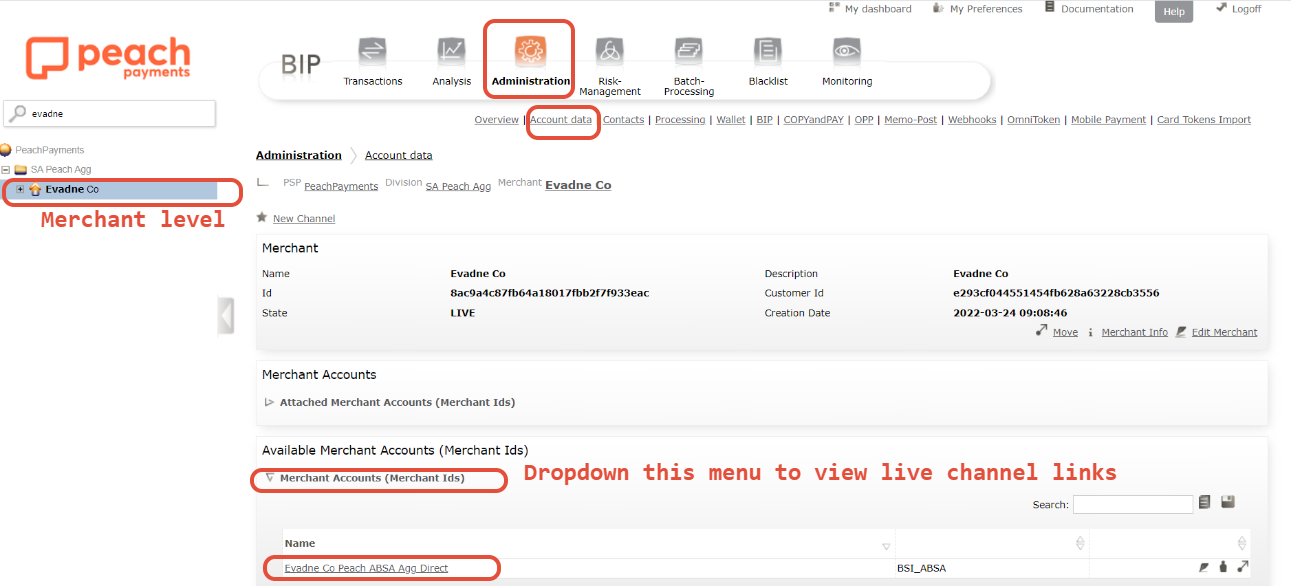This screenshot has width=1291, height=586.
Task: Sort by the last column arrows
Action: pyautogui.click(x=1243, y=544)
